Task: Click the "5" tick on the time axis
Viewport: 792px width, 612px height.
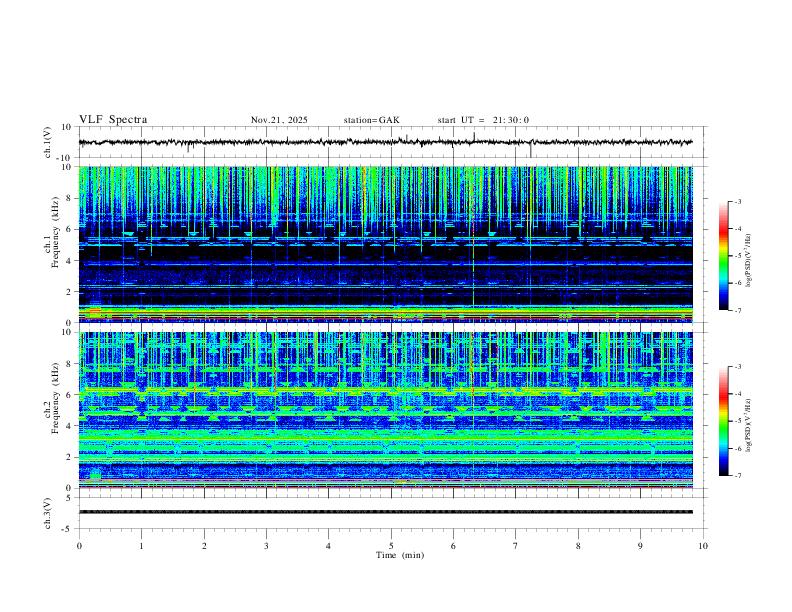Action: [x=391, y=546]
